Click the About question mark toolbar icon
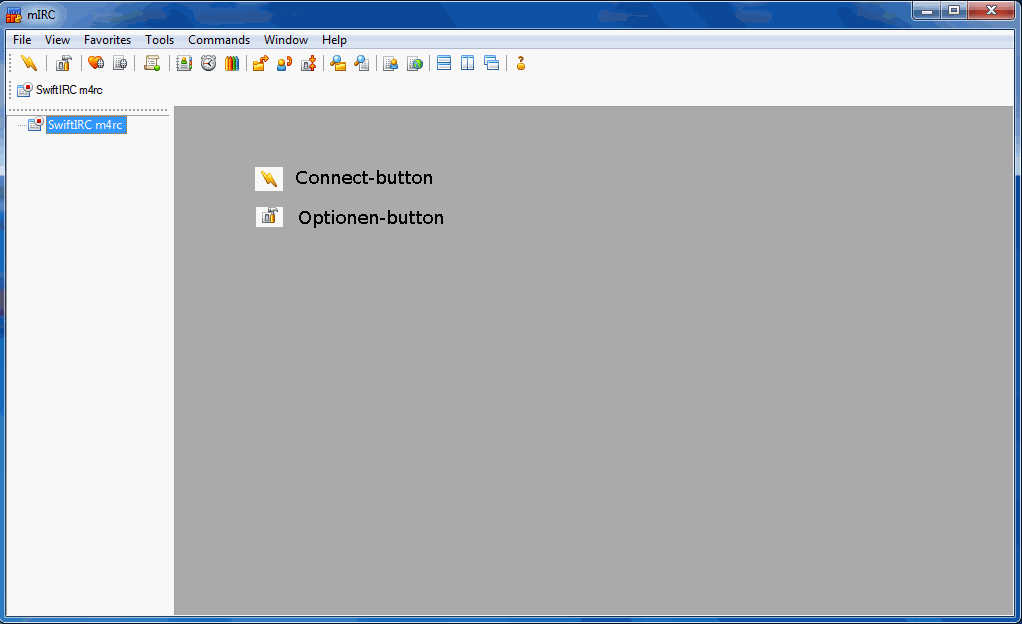The height and width of the screenshot is (624, 1022). point(521,63)
